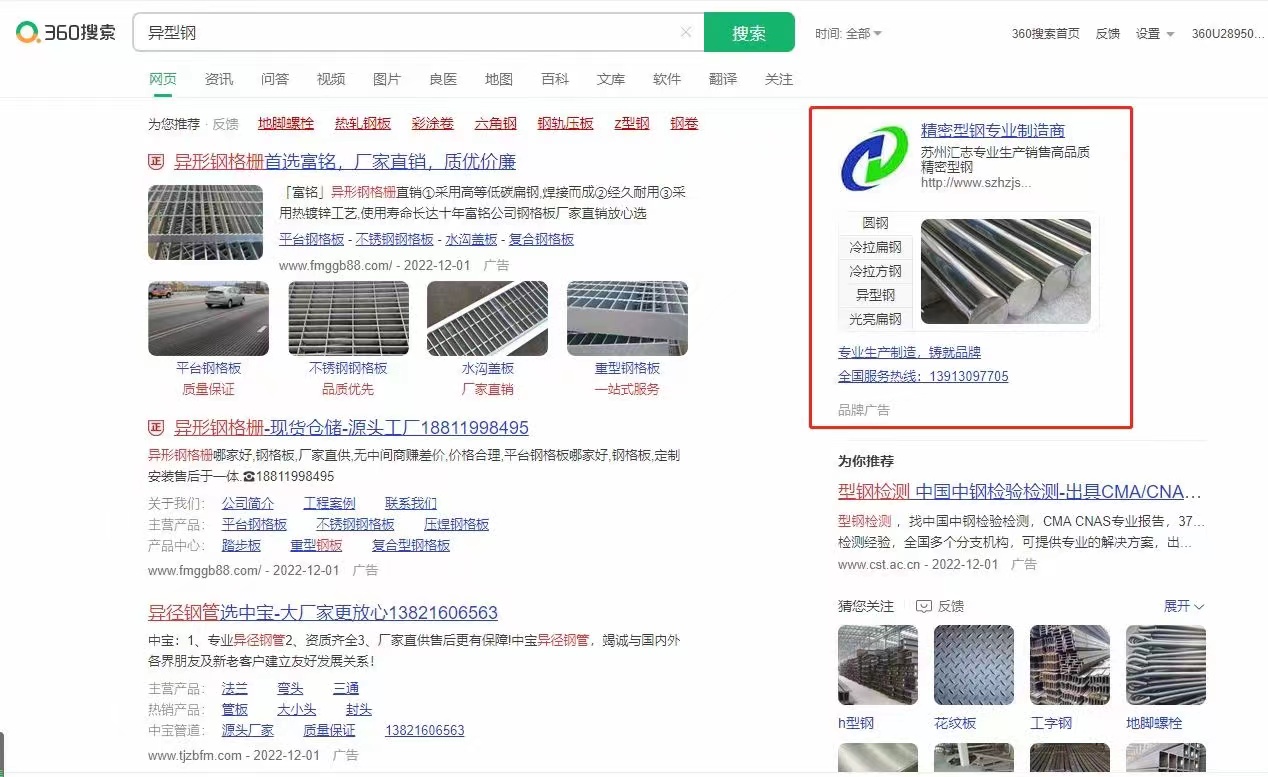Open the 不锈钢钢格板 sublink under 富铭 result

click(x=395, y=239)
